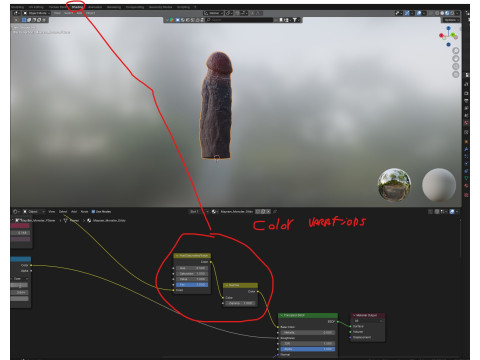Collapse the Principled BSDF node

tap(282, 315)
